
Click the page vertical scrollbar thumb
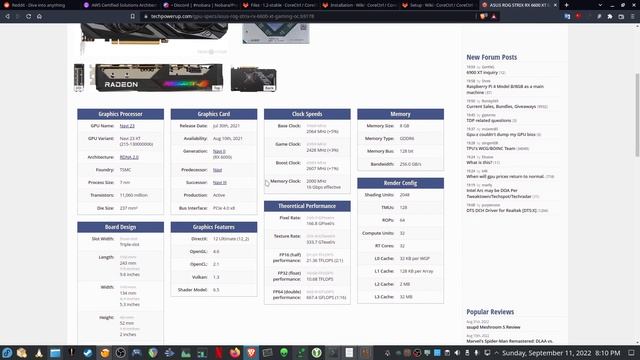pyautogui.click(x=637, y=114)
